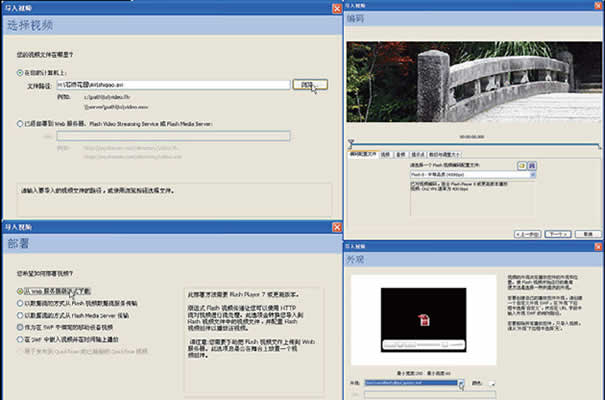Choose stream from Flash Video Streaming Service option
This screenshot has width=605, height=400.
[20, 303]
